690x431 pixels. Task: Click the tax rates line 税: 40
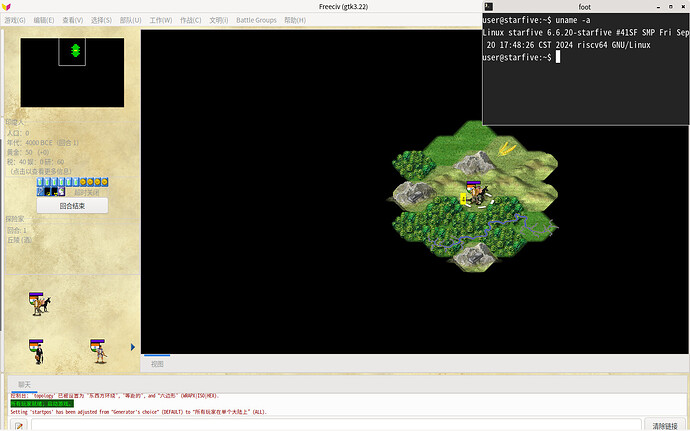[x=35, y=162]
